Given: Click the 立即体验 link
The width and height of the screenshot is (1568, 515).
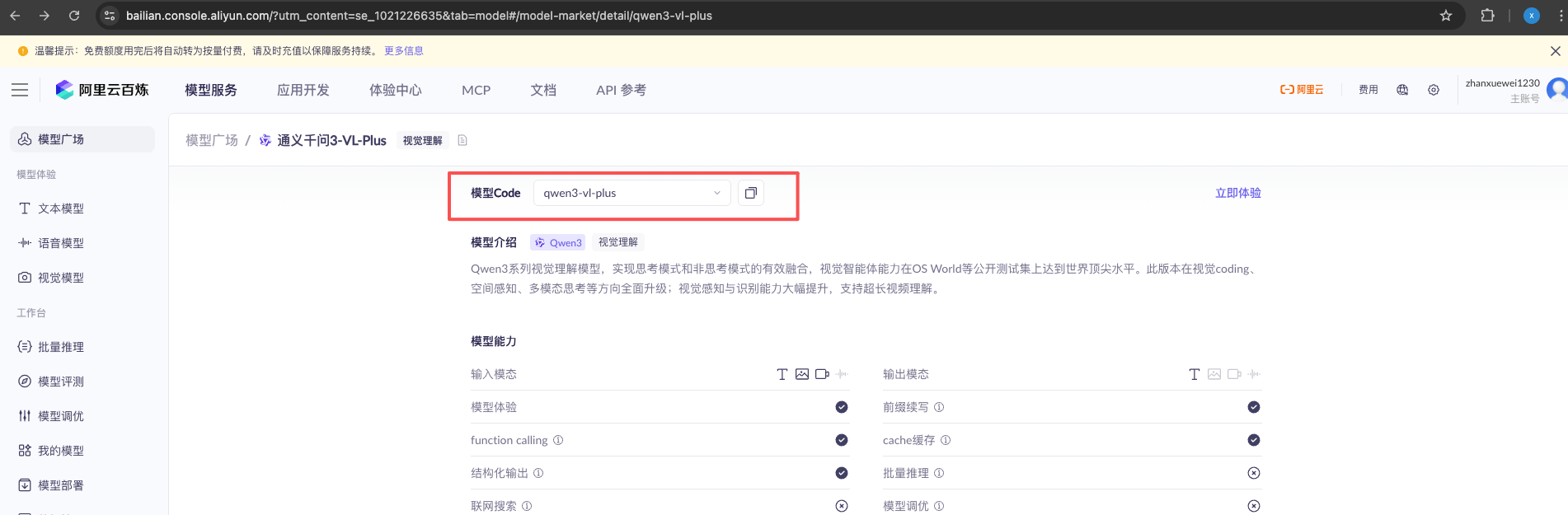Looking at the screenshot, I should [1237, 193].
